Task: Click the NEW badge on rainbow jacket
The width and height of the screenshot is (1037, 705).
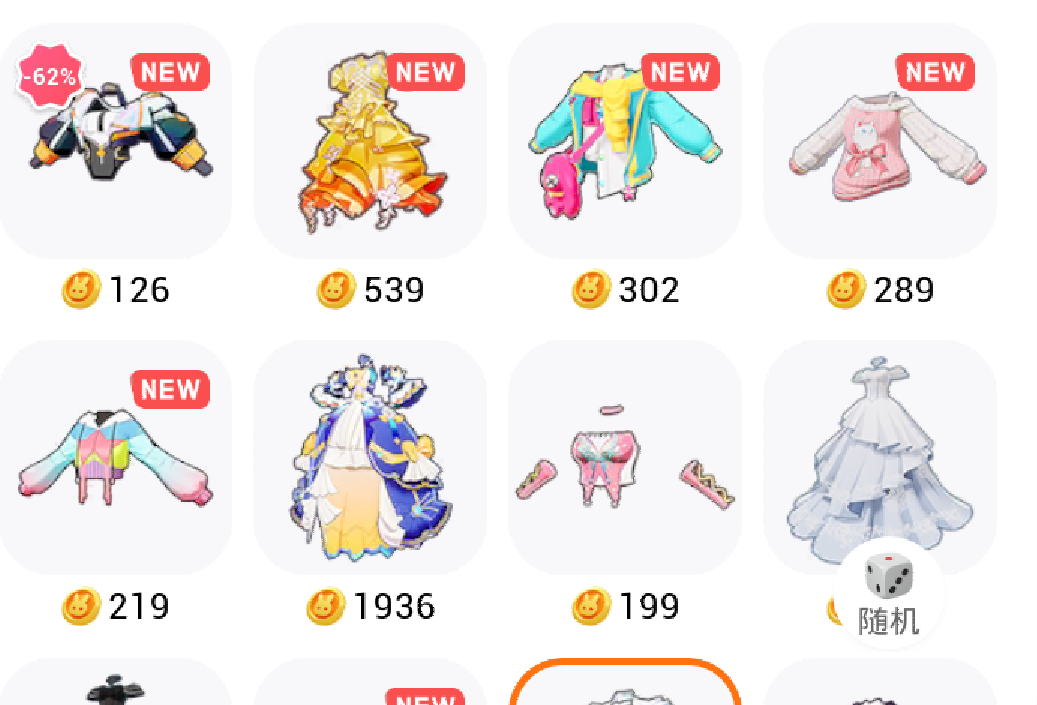Action: coord(171,389)
